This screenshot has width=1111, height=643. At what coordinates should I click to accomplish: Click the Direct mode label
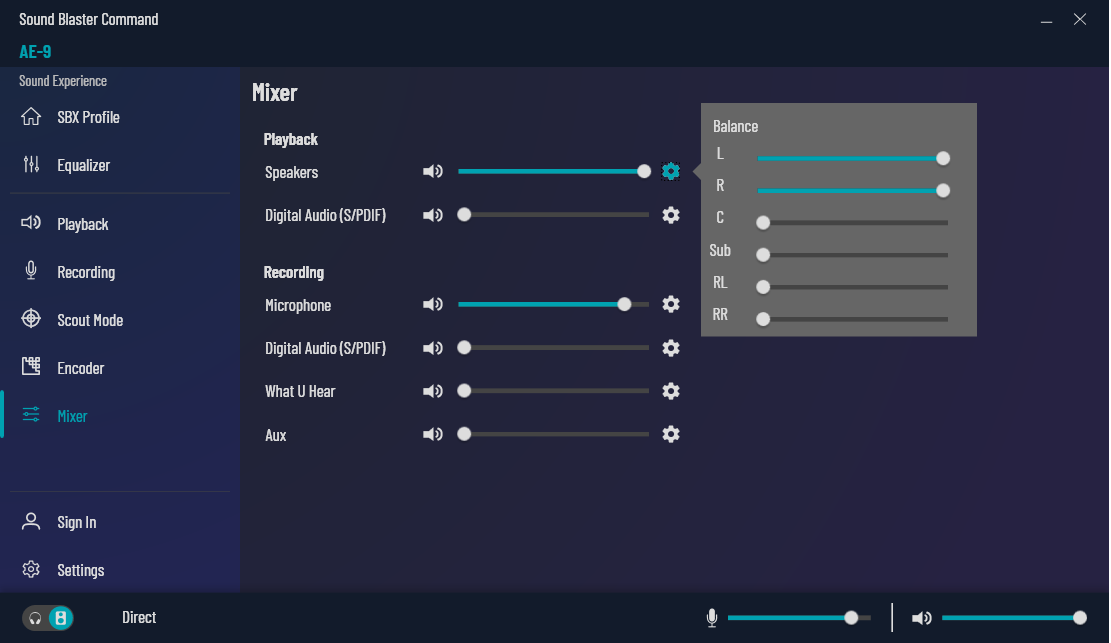tap(139, 618)
